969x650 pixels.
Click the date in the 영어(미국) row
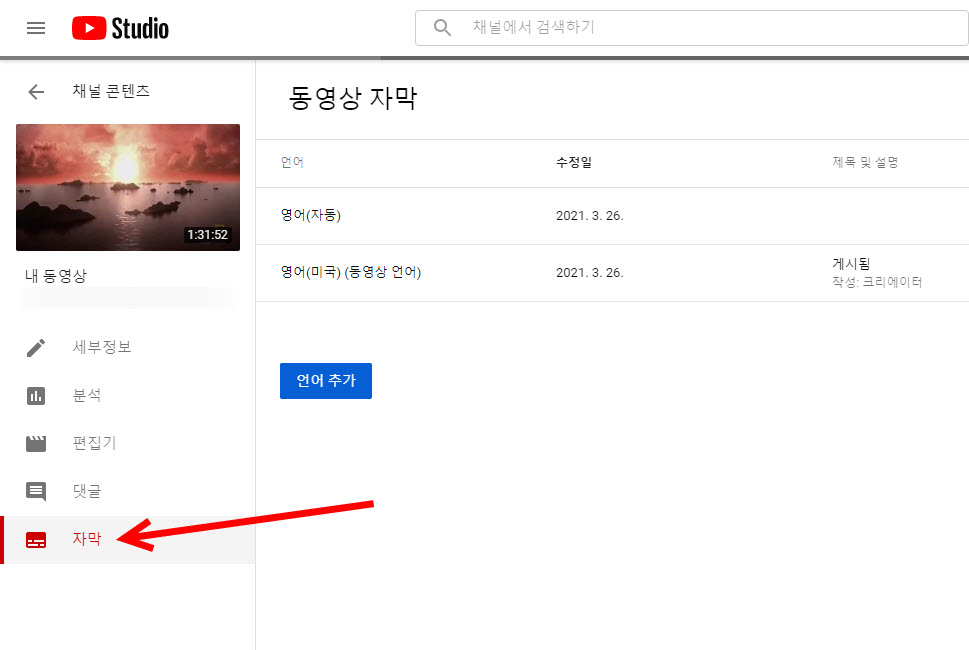tap(590, 272)
